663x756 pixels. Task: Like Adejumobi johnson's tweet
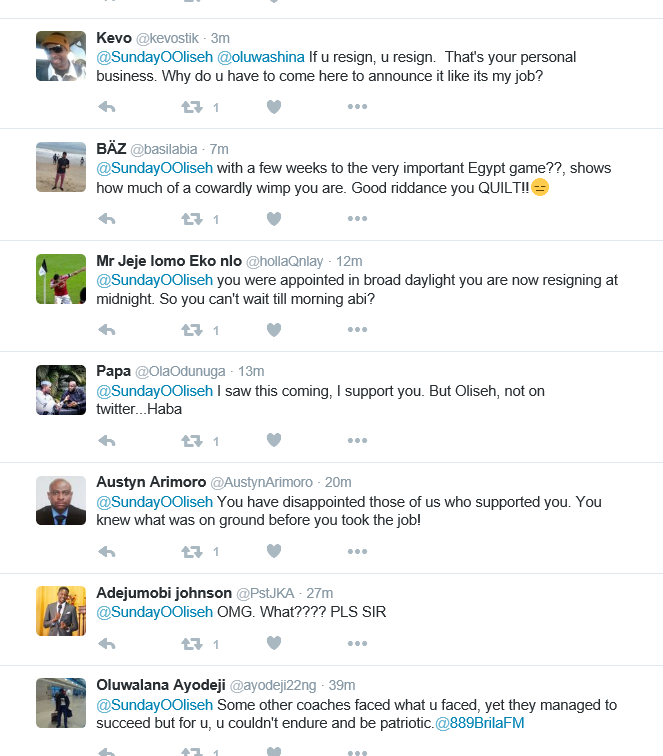coord(274,643)
